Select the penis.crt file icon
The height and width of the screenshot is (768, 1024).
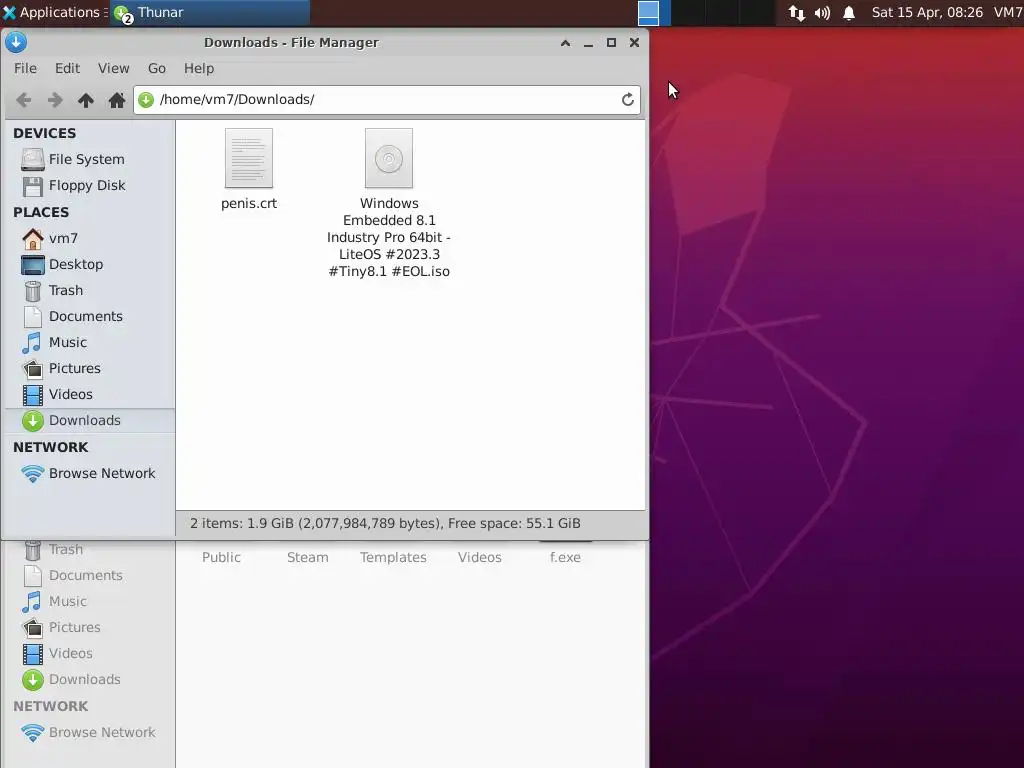click(249, 158)
